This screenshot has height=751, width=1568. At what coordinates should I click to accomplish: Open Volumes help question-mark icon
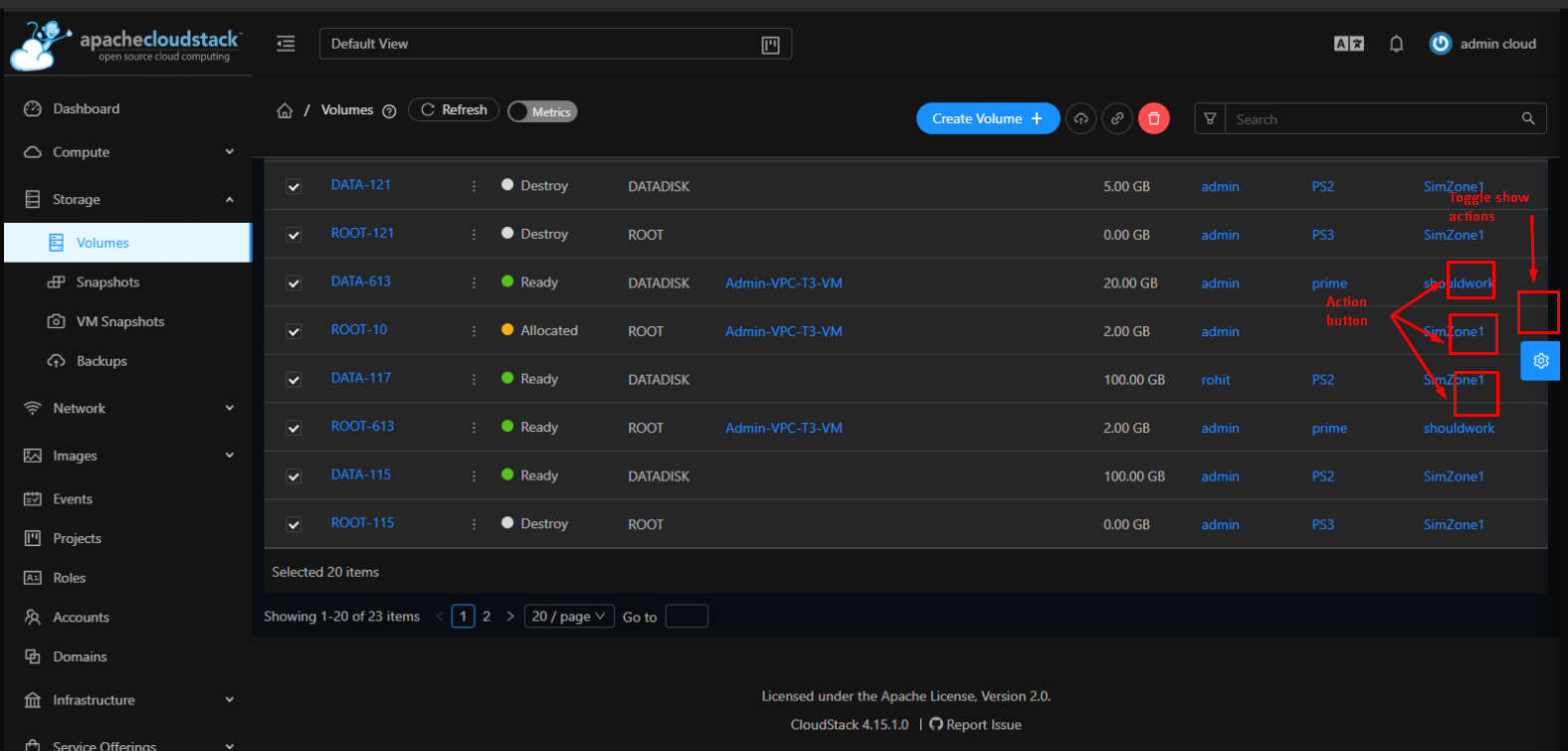[x=389, y=111]
